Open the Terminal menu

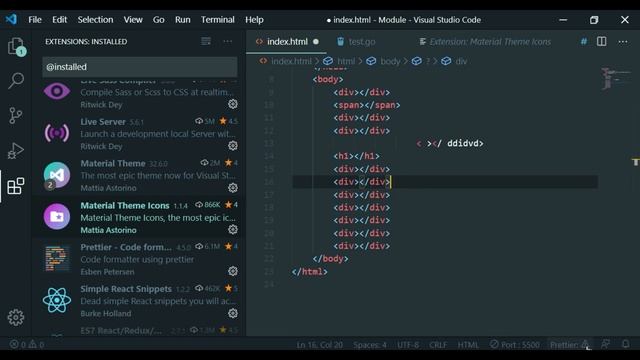tap(218, 20)
